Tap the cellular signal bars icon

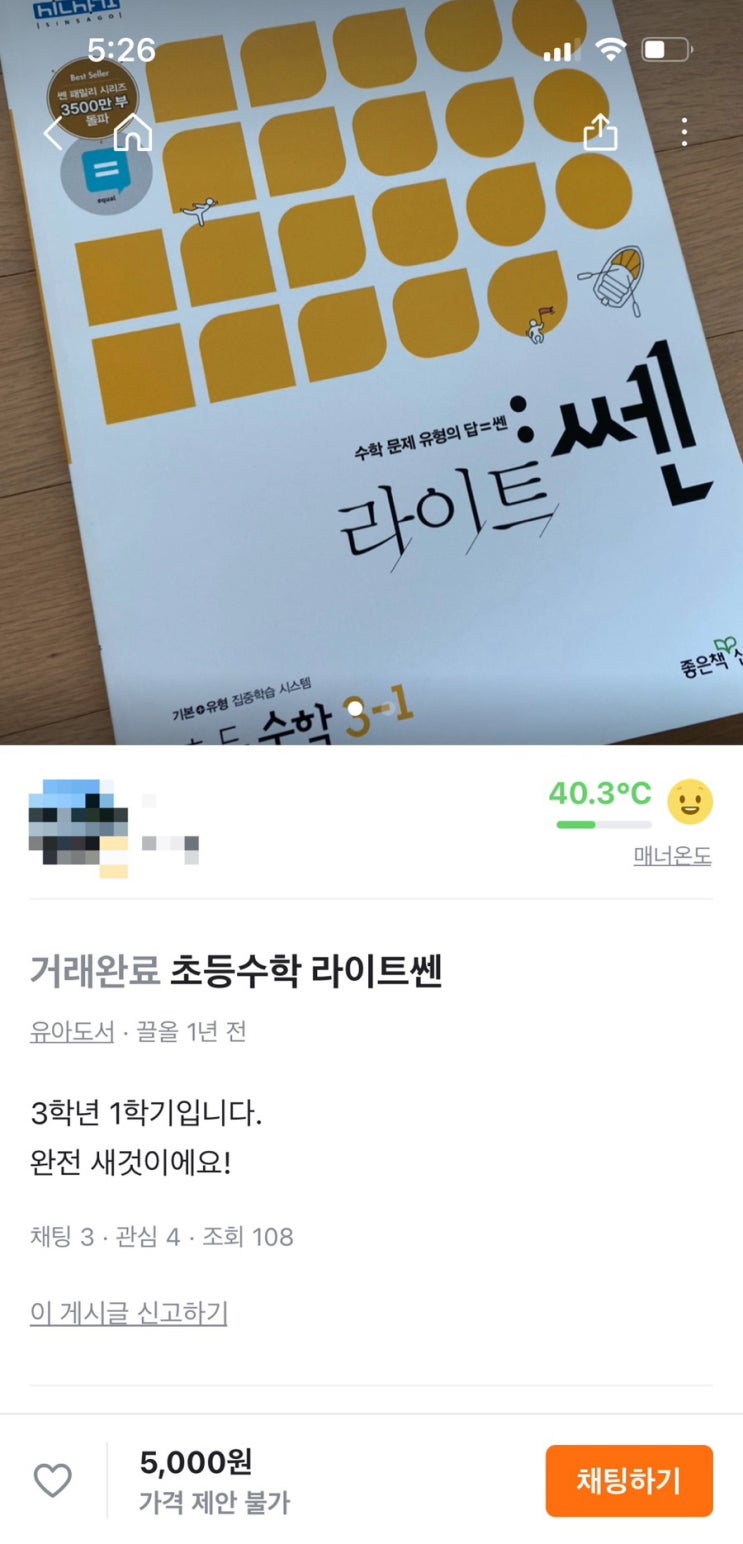[562, 50]
